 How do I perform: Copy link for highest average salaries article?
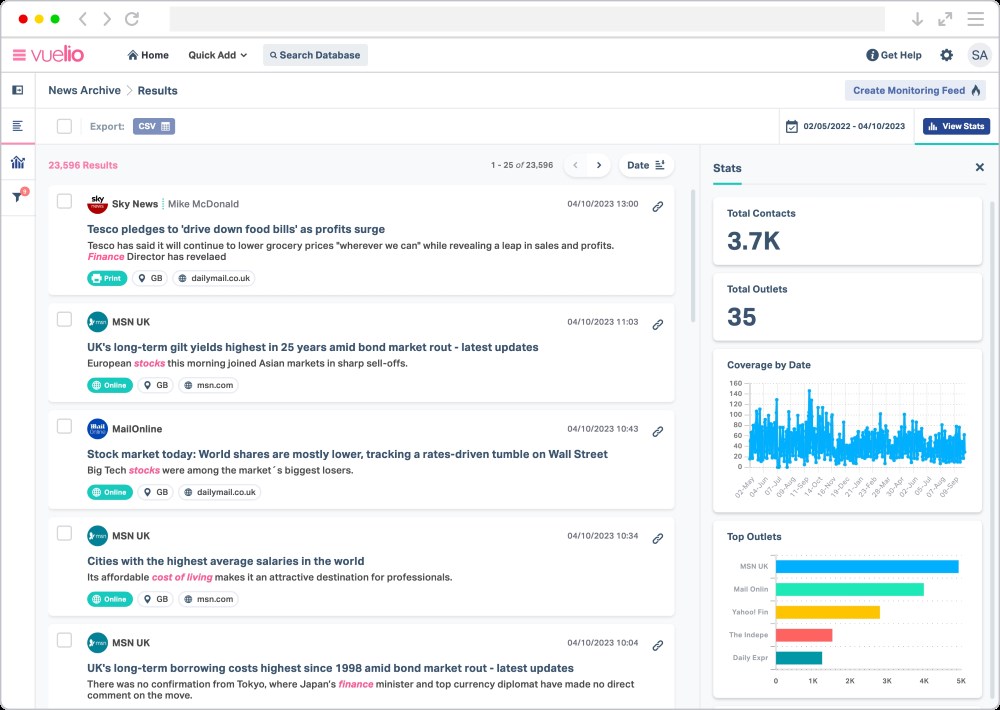[x=658, y=539]
